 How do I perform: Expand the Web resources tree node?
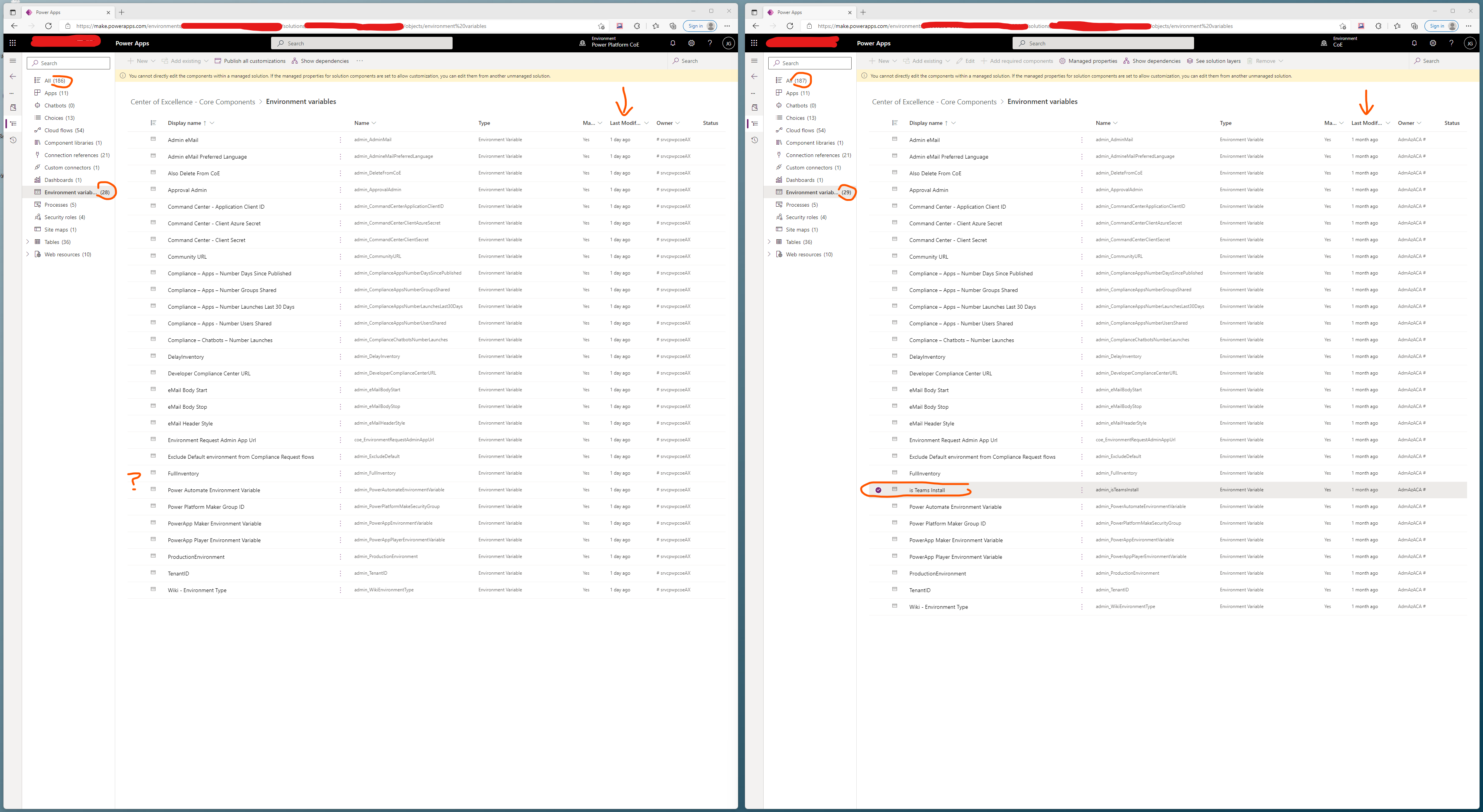(x=28, y=254)
